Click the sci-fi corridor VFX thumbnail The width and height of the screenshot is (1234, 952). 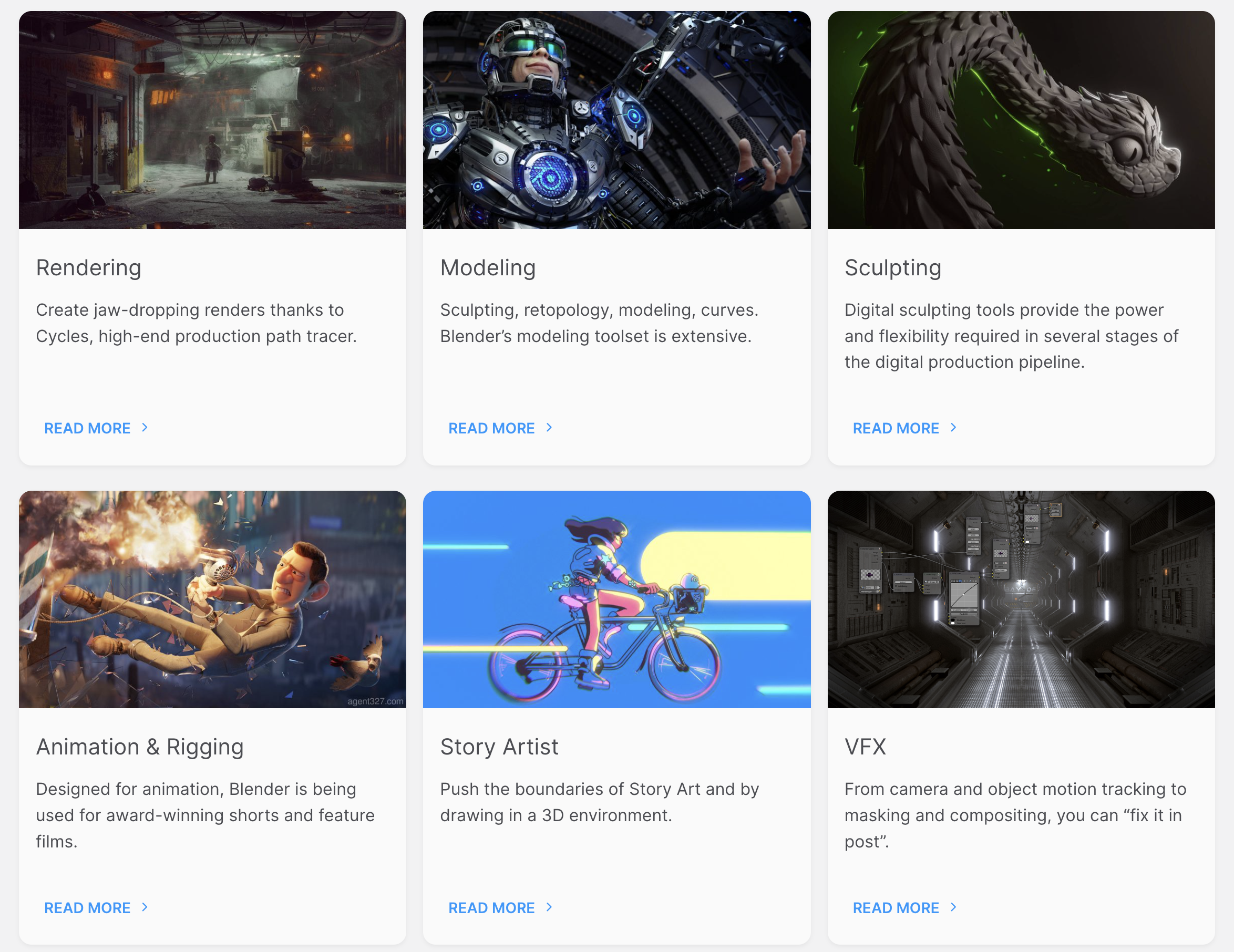coord(1021,599)
